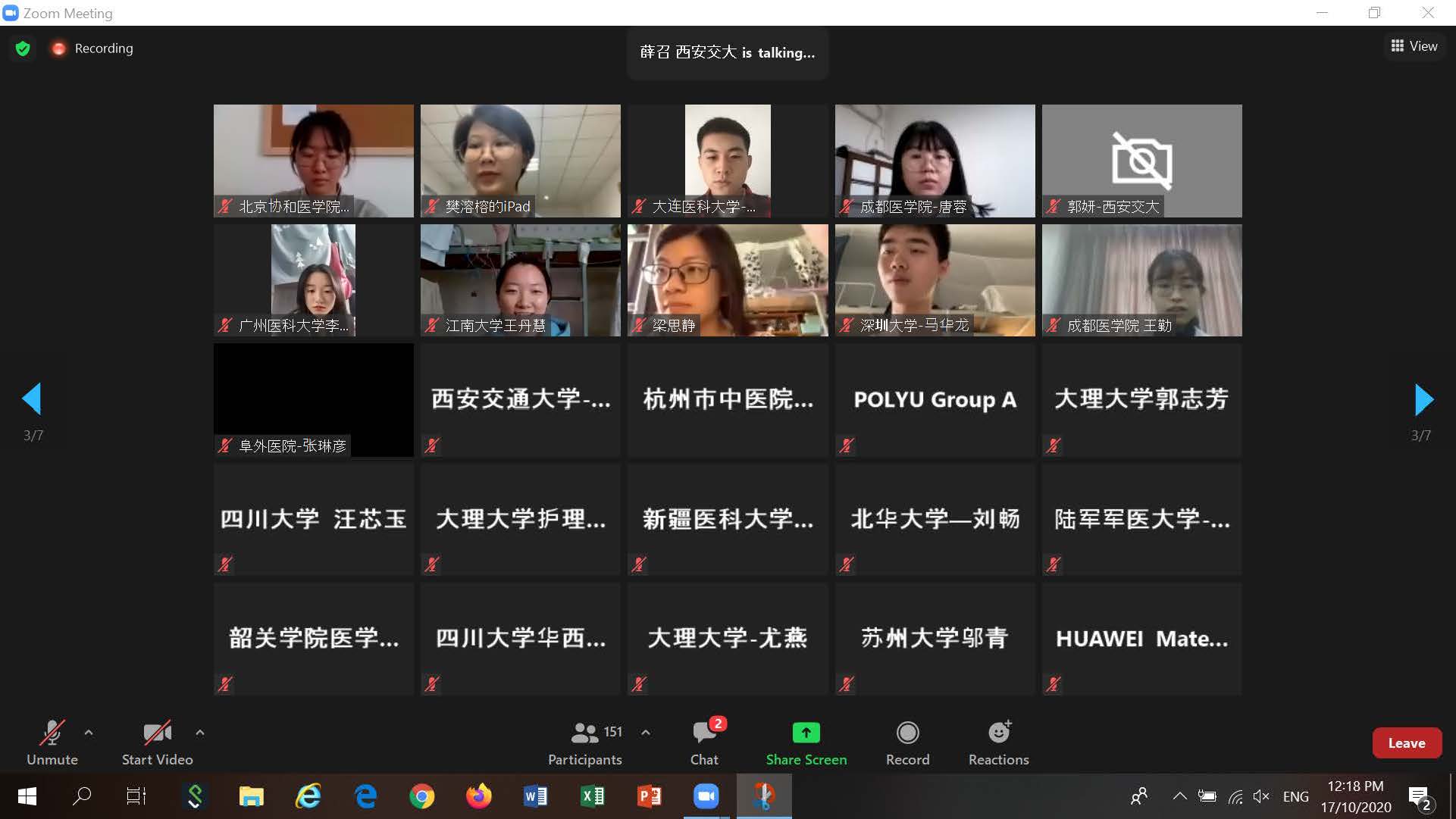Viewport: 1456px width, 819px height.
Task: Click the Recording indicator
Action: pyautogui.click(x=92, y=48)
